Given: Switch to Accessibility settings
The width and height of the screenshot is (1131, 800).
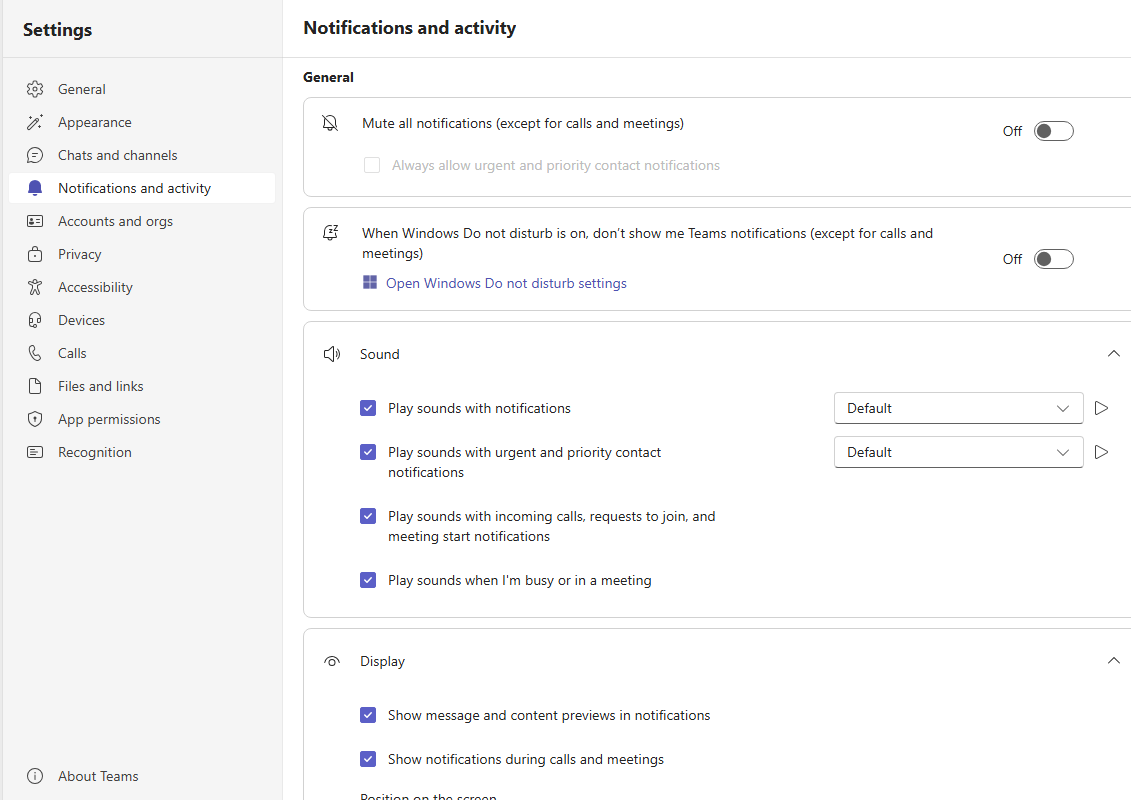Looking at the screenshot, I should pyautogui.click(x=94, y=286).
